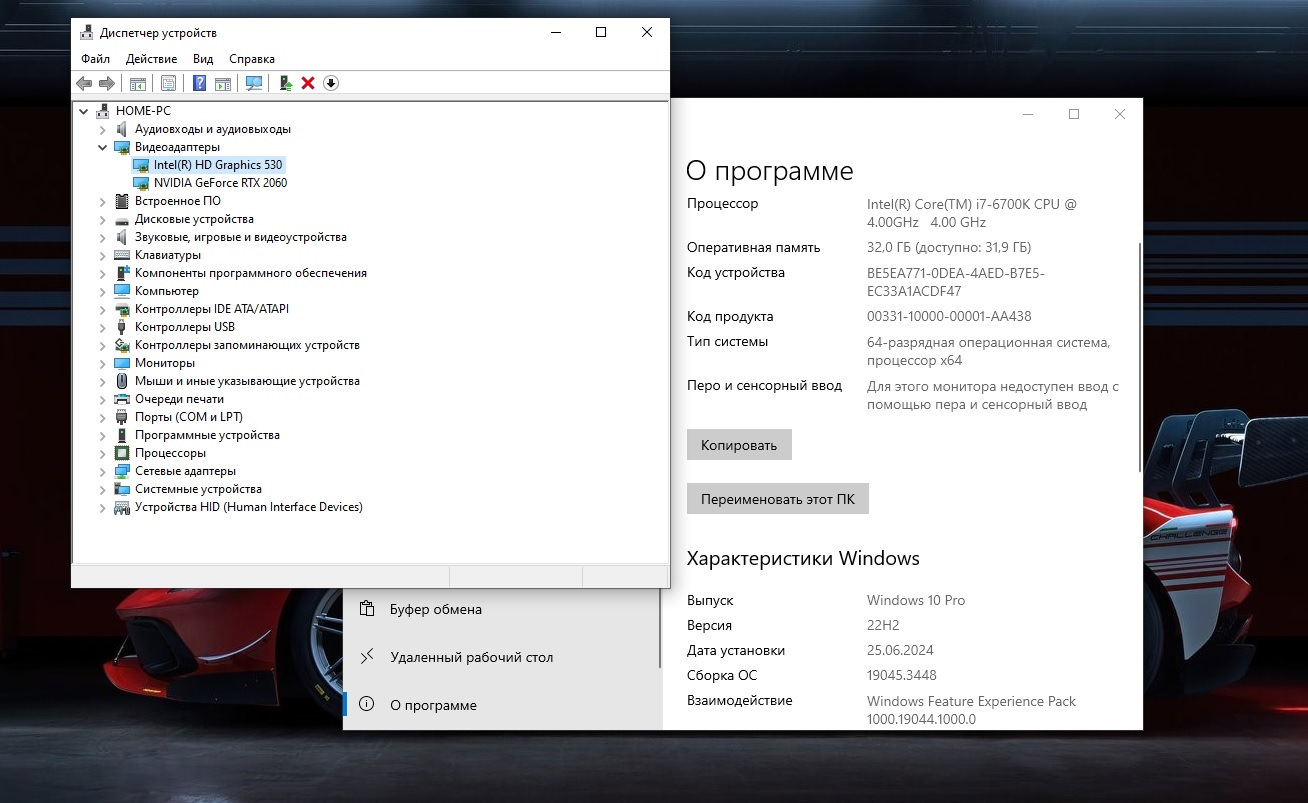Open Help via the blue question mark icon
This screenshot has width=1308, height=803.
pyautogui.click(x=200, y=83)
